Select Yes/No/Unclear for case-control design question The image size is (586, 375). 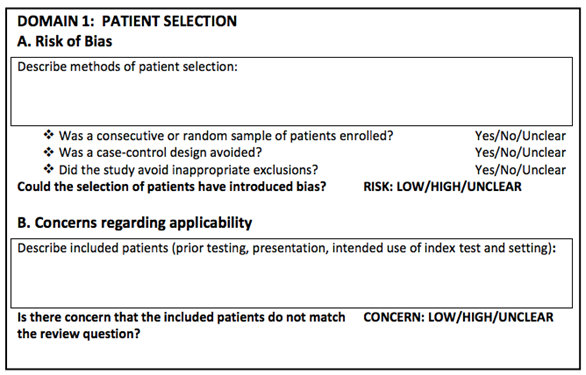[520, 153]
